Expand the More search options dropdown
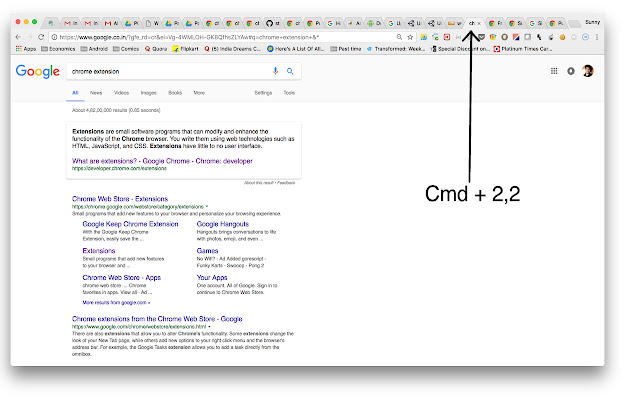 [199, 93]
